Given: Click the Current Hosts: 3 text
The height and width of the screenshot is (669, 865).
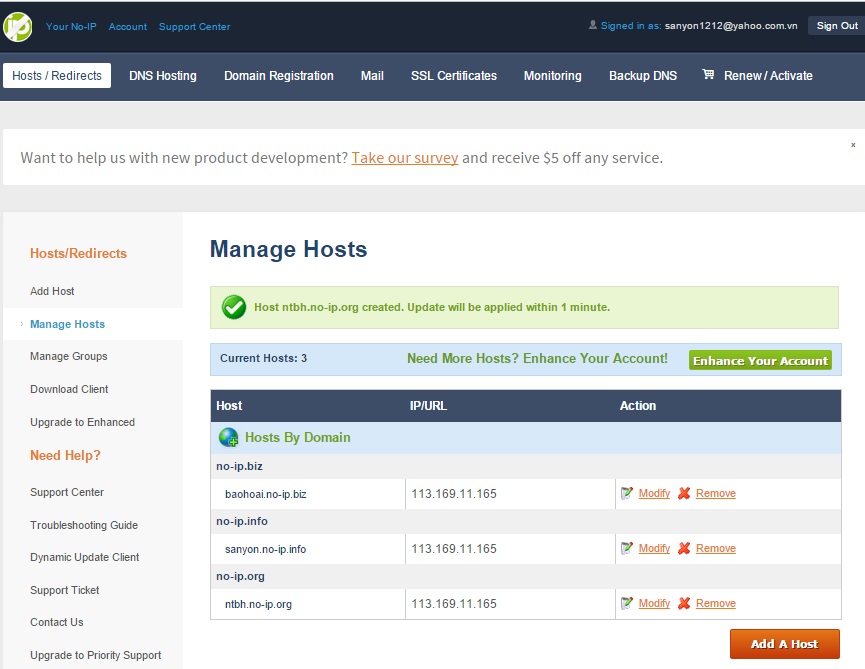Looking at the screenshot, I should point(263,358).
